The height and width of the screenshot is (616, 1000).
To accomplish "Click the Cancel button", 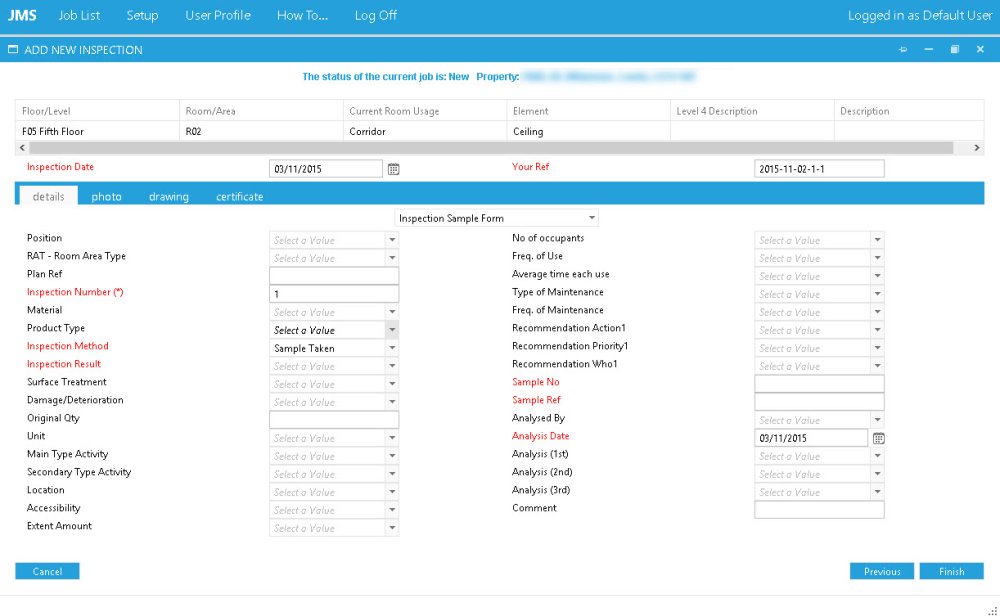I will point(47,571).
